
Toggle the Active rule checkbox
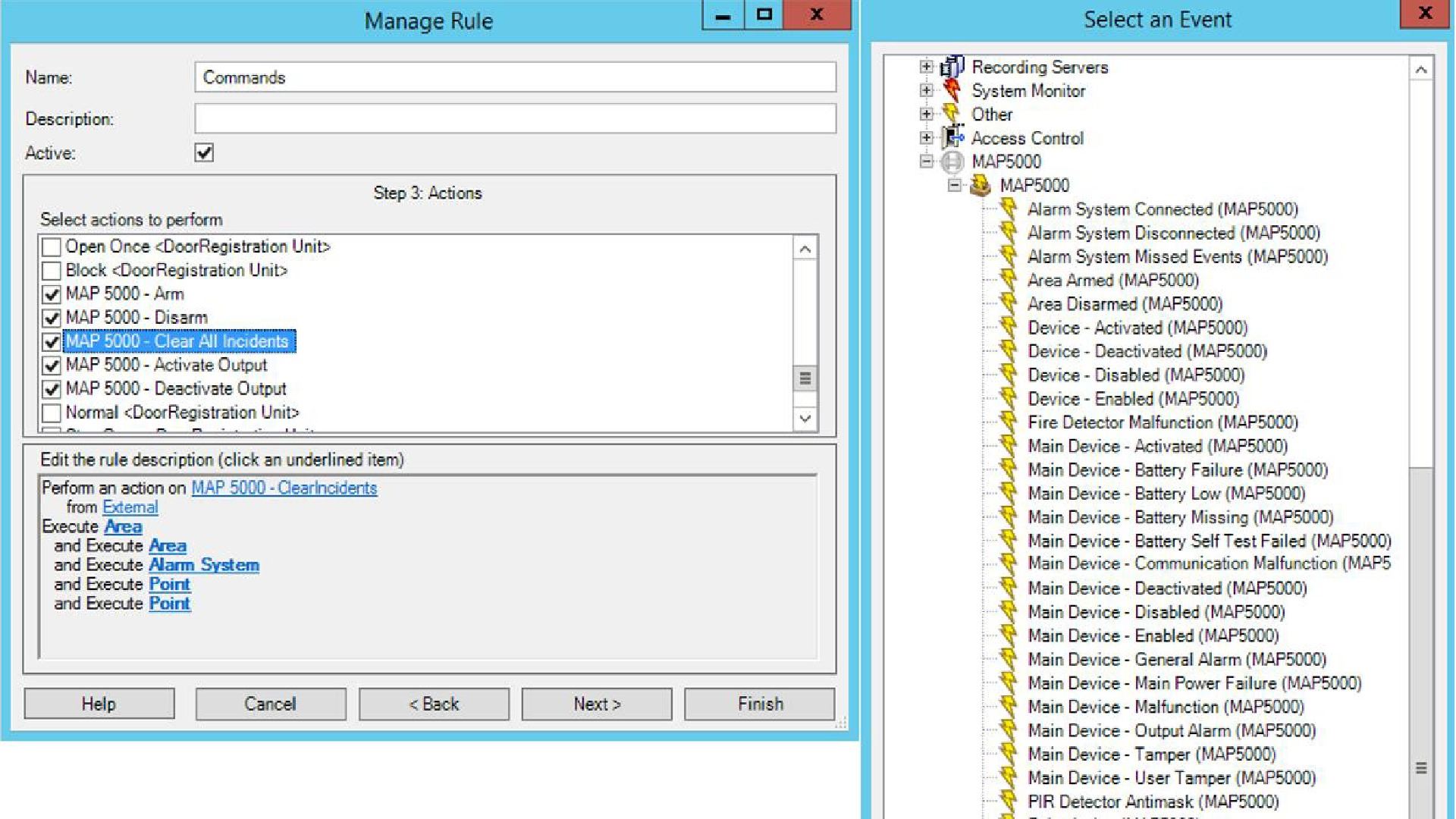[x=204, y=152]
